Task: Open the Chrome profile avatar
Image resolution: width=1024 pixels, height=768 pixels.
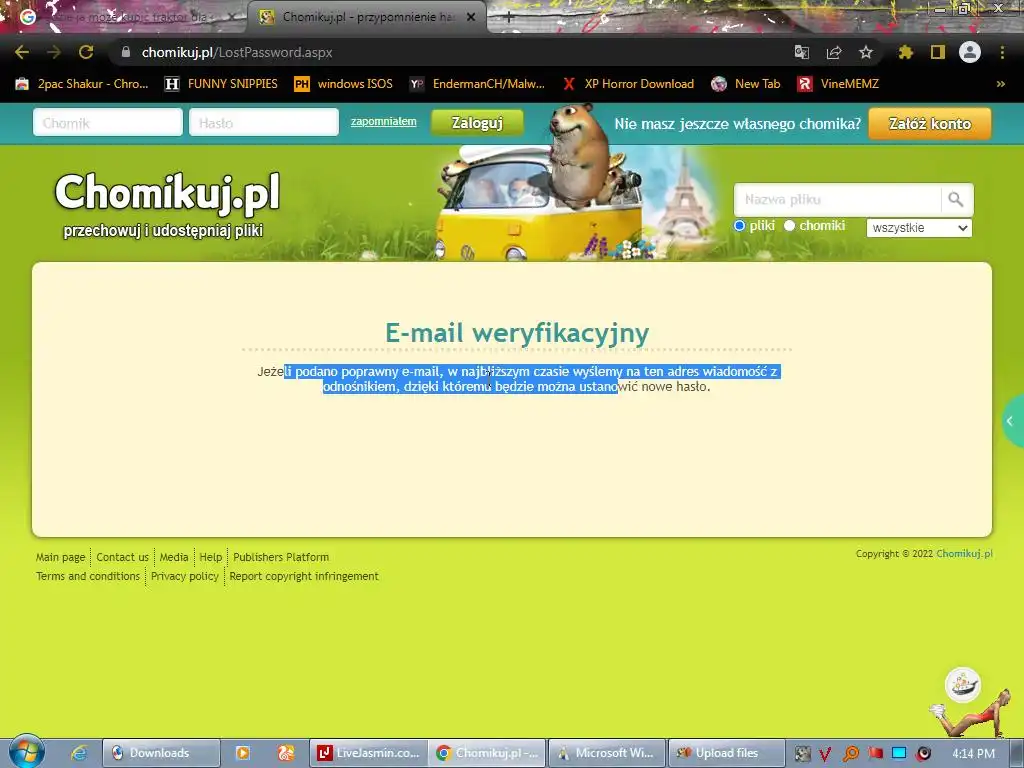Action: point(970,52)
